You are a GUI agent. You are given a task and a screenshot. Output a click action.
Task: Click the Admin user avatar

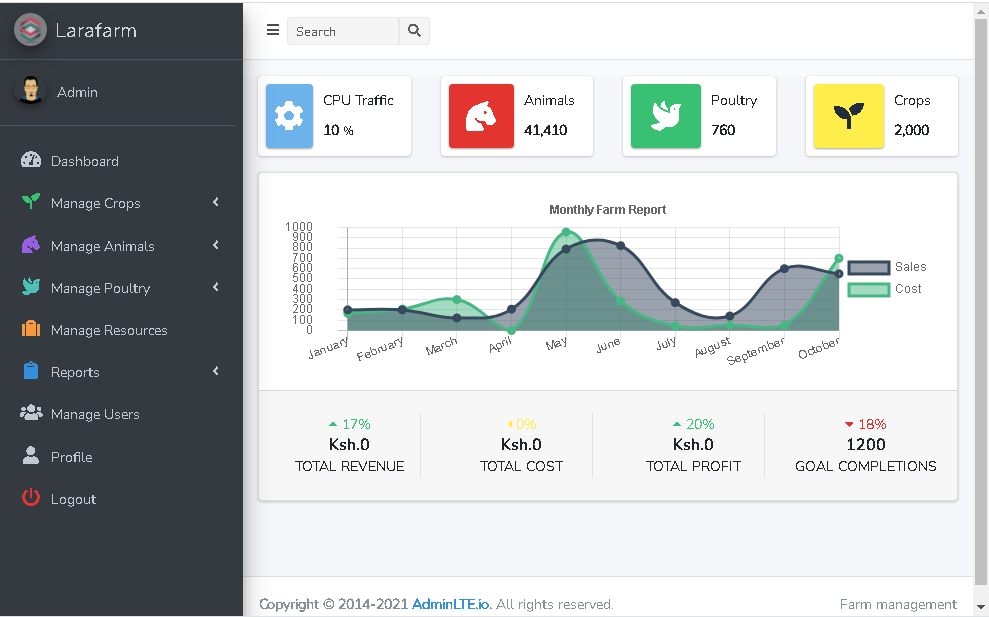point(31,92)
